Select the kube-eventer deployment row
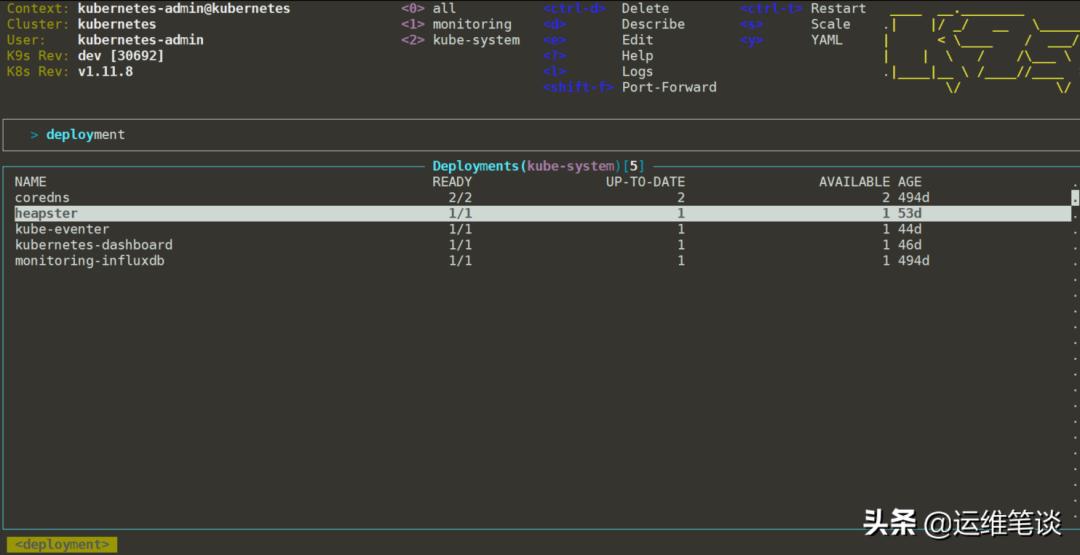The height and width of the screenshot is (555, 1080). [543, 229]
